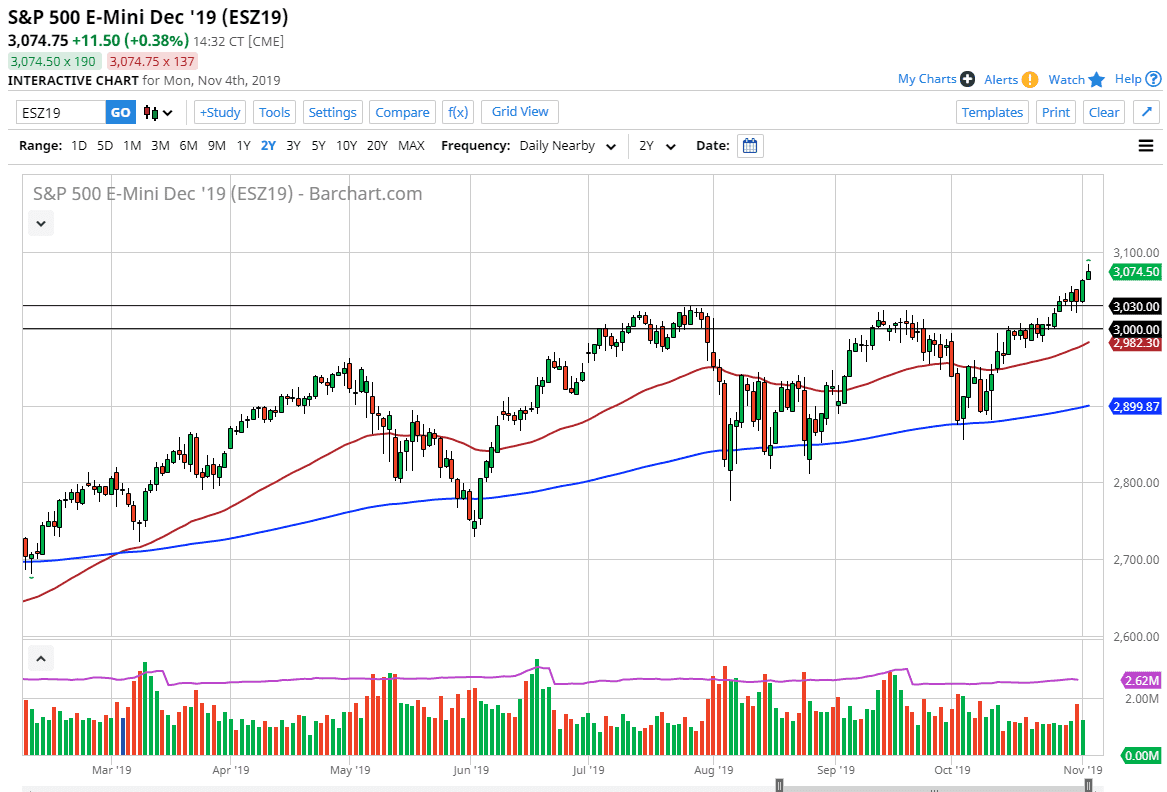
Task: Open the Date calendar picker
Action: click(750, 146)
